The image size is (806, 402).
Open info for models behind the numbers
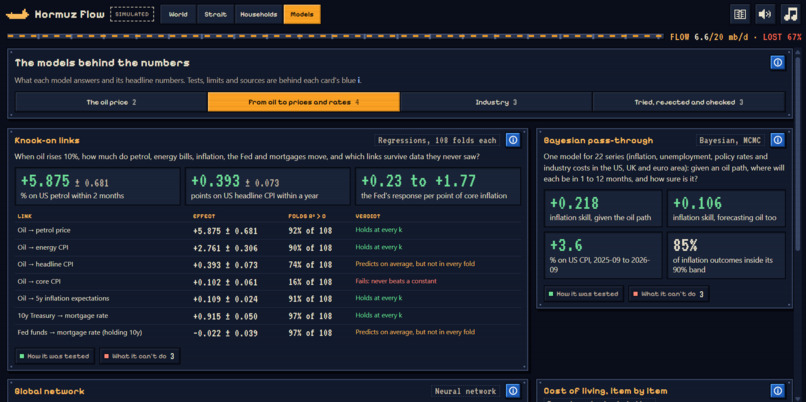(778, 63)
